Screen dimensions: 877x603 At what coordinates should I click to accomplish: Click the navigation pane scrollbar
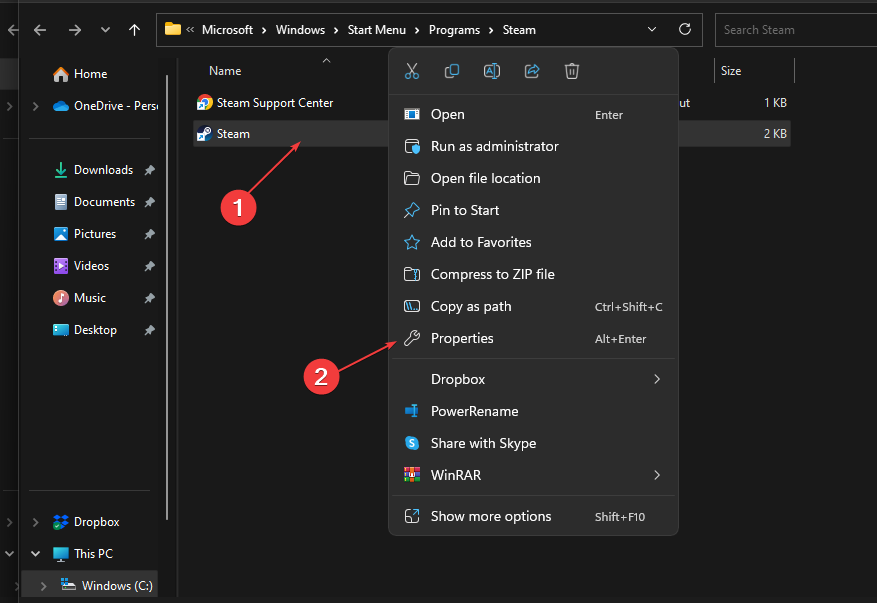point(167,297)
